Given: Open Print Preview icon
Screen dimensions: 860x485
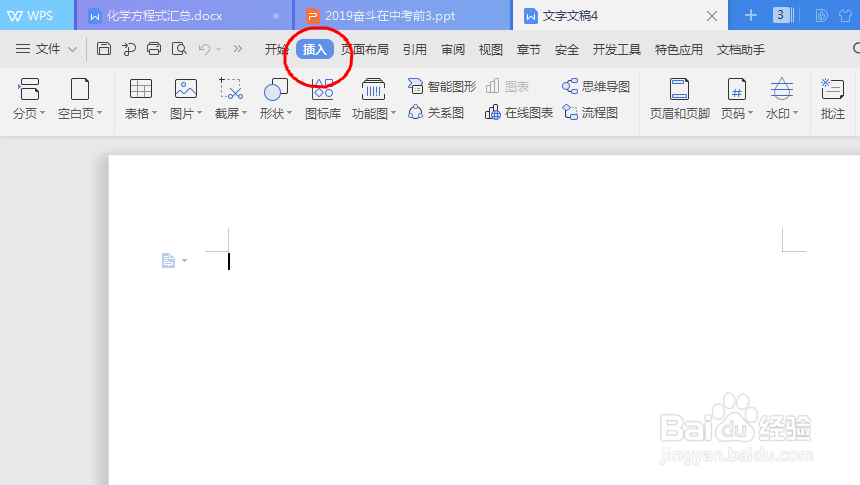Looking at the screenshot, I should [x=179, y=49].
